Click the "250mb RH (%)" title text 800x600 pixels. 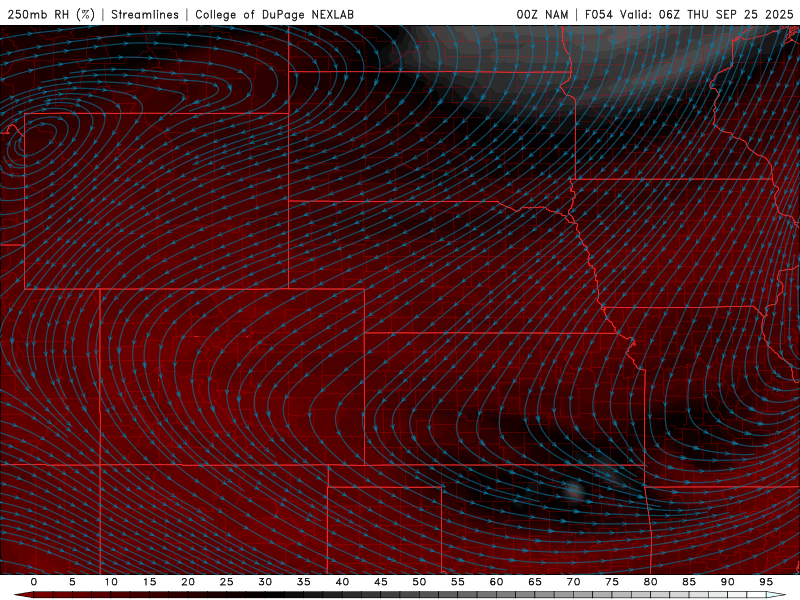tap(51, 14)
